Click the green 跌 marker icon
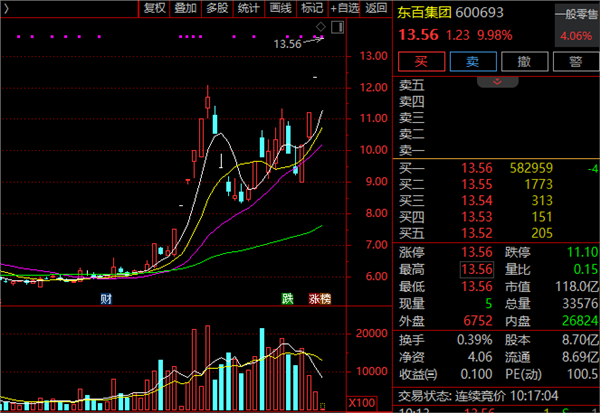The image size is (600, 413). click(x=288, y=299)
